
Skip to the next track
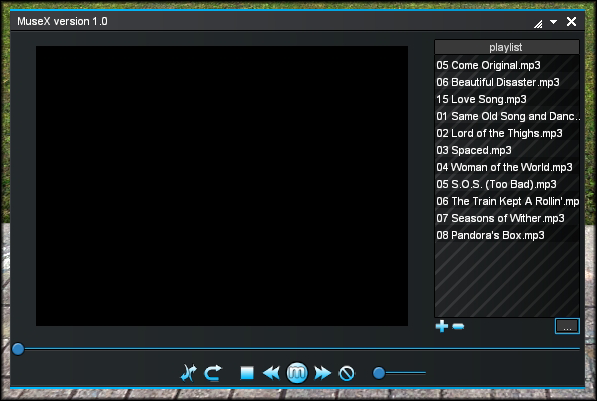[x=322, y=373]
